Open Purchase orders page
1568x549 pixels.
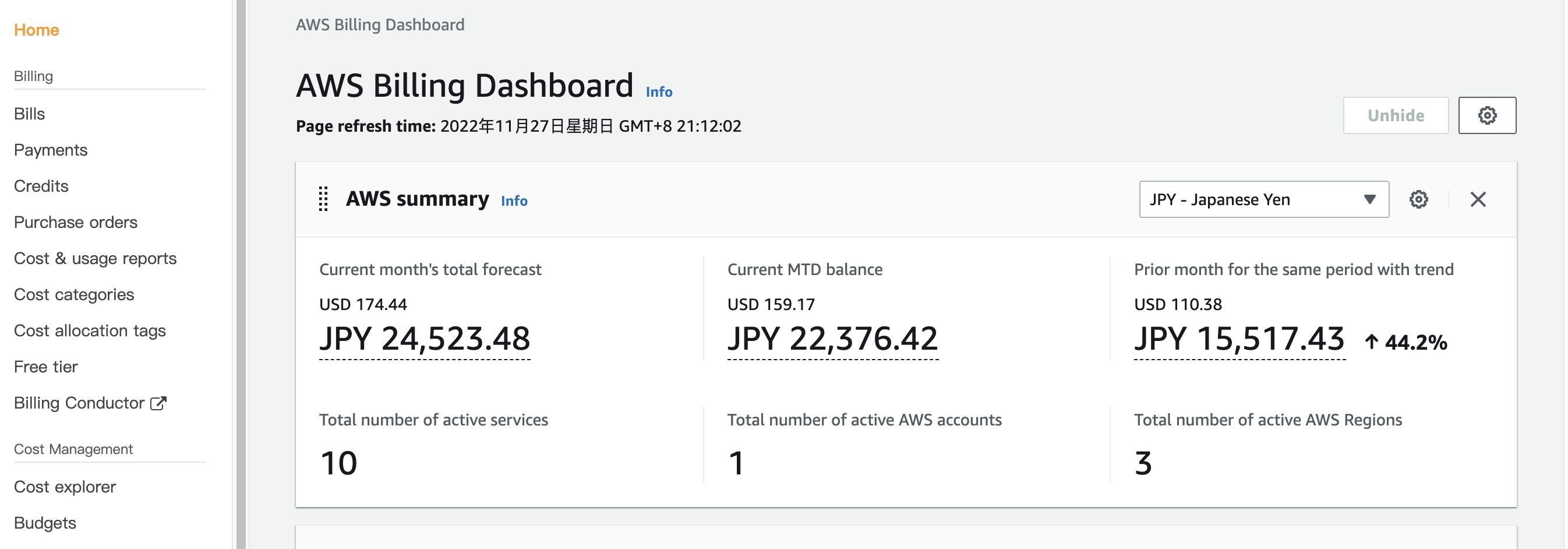(76, 223)
